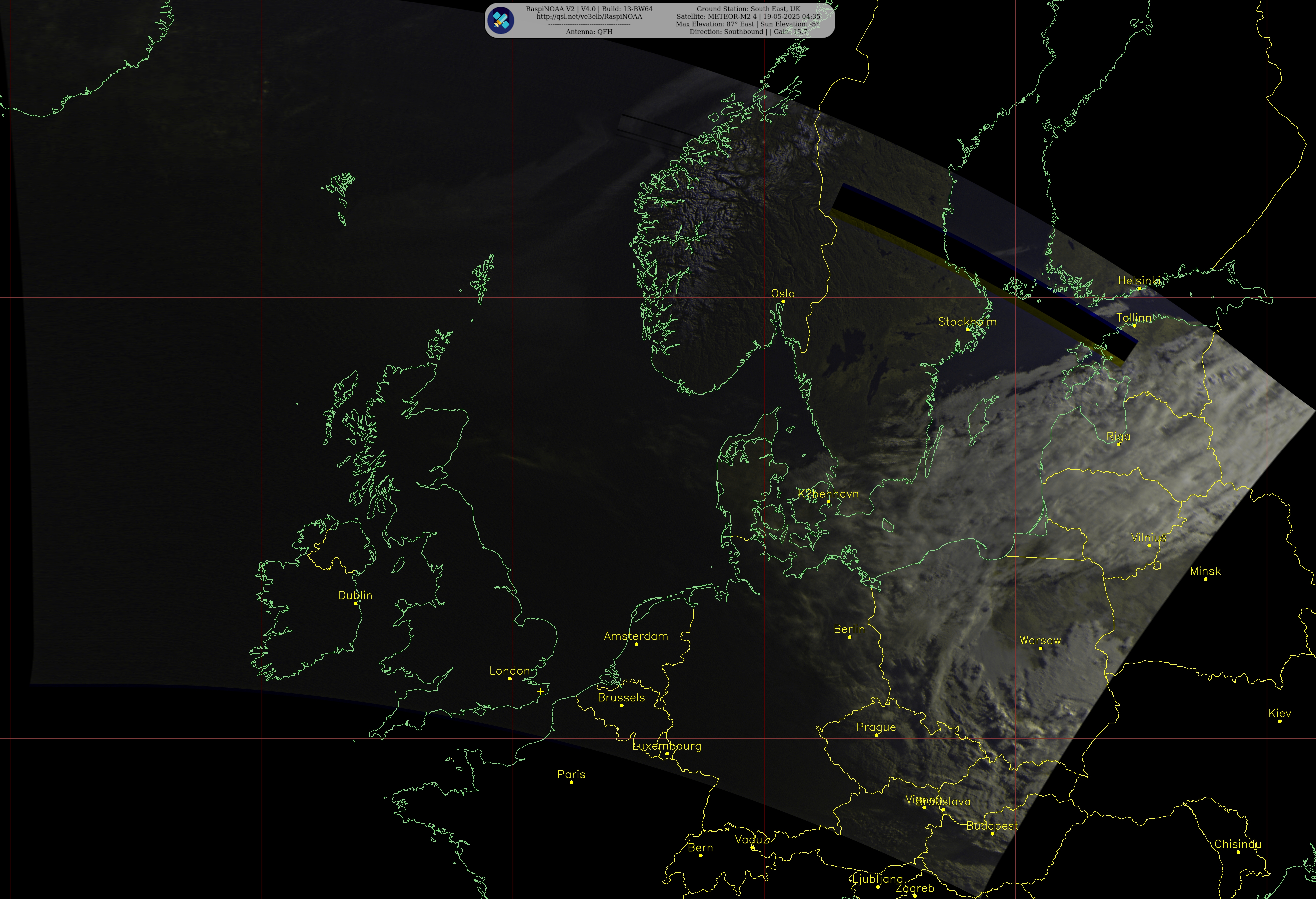Screen dimensions: 1316x899
Task: Click the Helsinki city label
Action: tap(1139, 280)
